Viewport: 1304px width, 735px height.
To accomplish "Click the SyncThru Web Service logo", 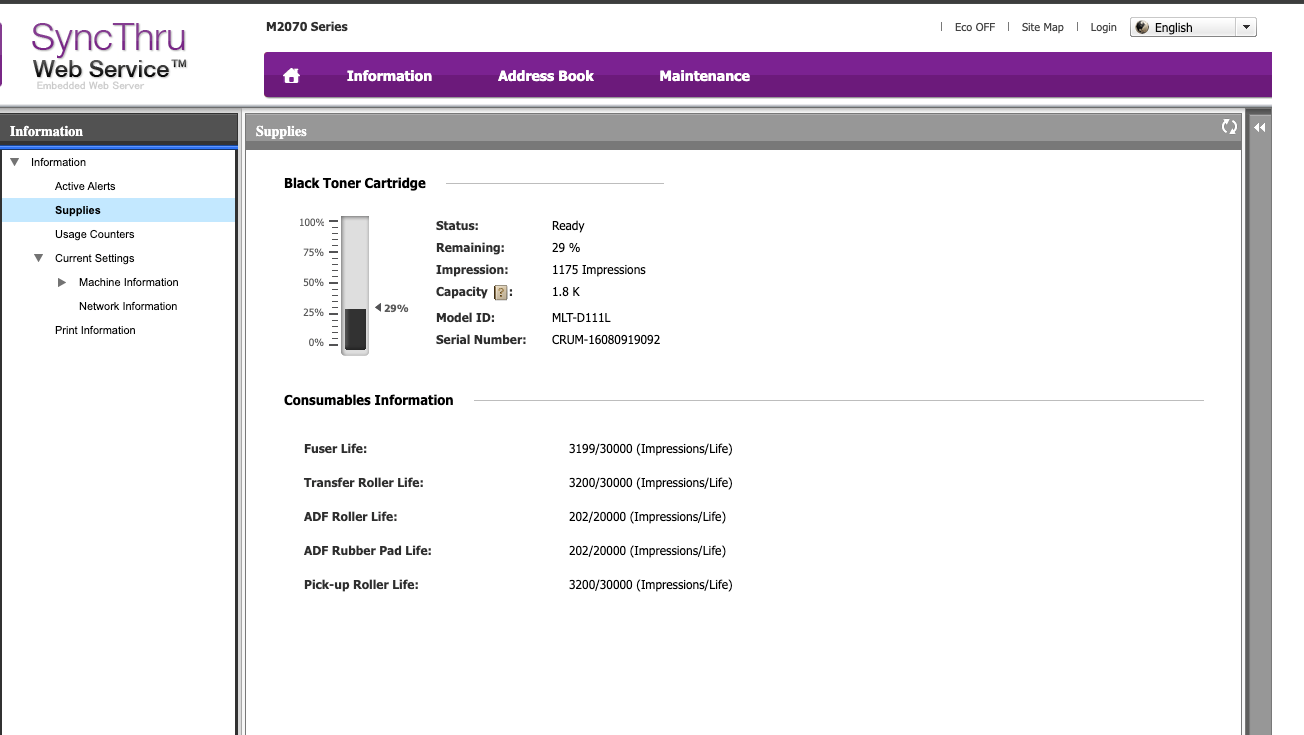I will pyautogui.click(x=109, y=54).
